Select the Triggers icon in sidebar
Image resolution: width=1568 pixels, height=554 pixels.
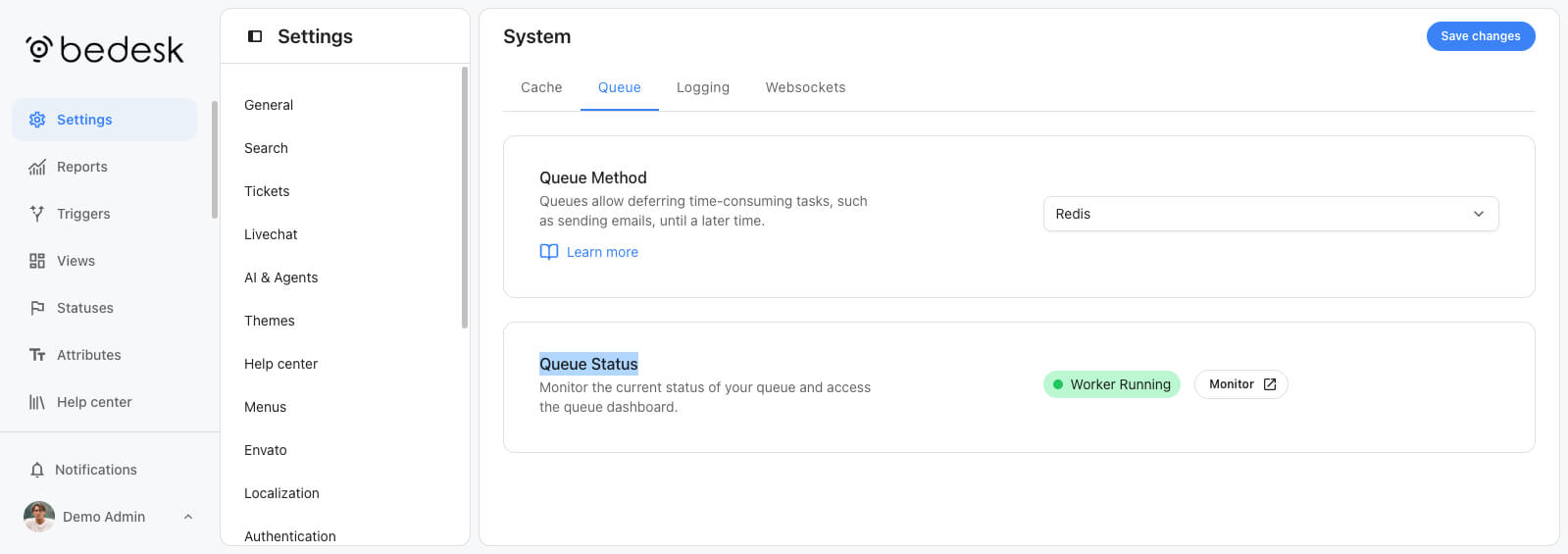tap(37, 214)
